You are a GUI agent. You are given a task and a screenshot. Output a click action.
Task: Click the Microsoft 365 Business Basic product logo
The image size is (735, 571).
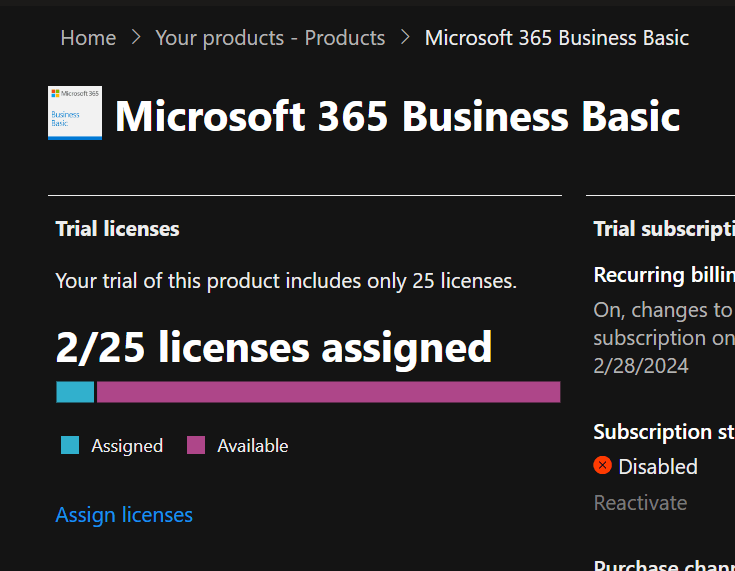(75, 113)
